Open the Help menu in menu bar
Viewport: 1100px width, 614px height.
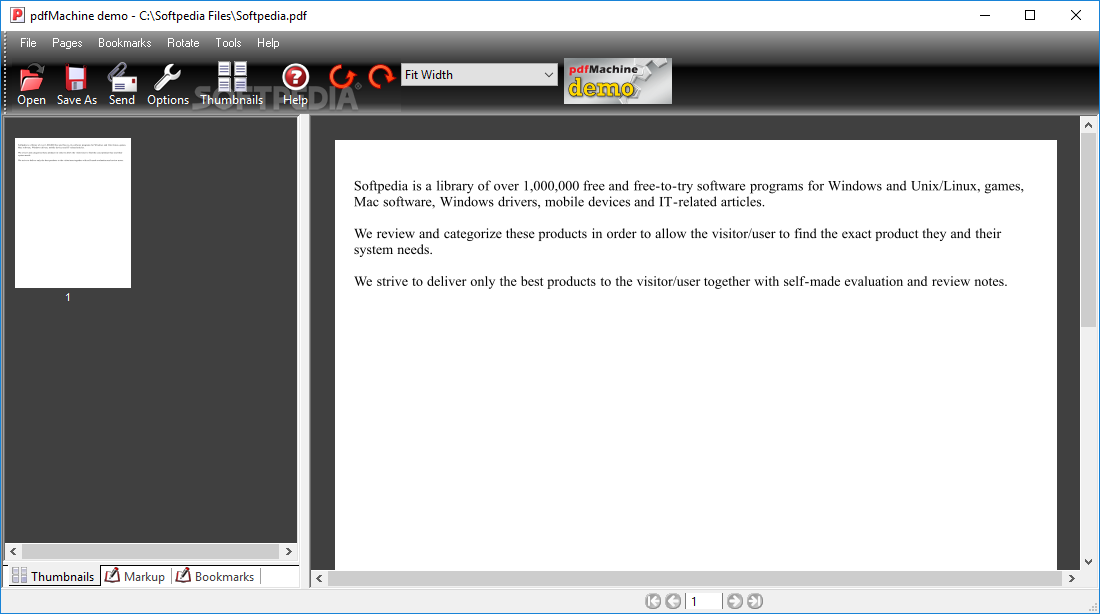(x=268, y=43)
